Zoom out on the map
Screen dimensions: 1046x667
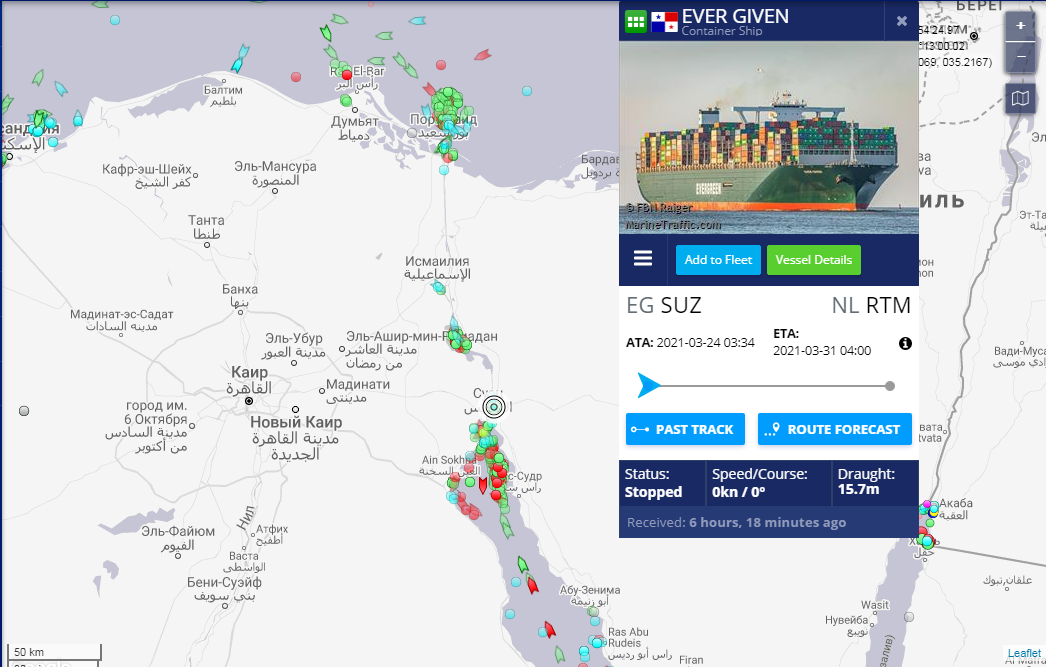click(1020, 57)
